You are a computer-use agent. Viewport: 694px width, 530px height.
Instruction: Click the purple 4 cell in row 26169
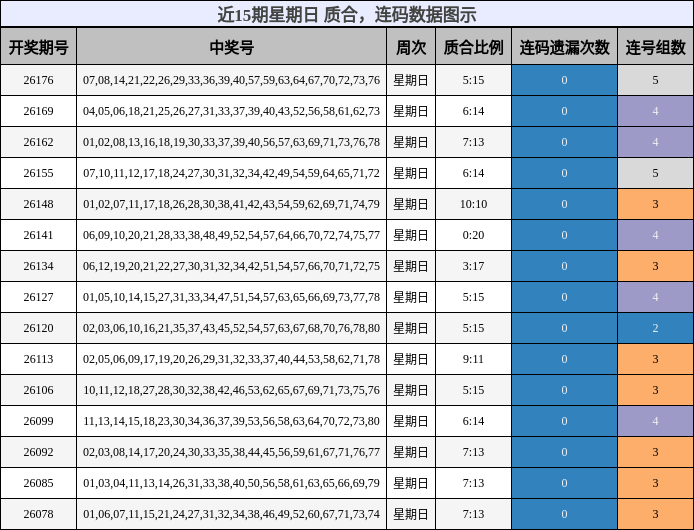655,111
